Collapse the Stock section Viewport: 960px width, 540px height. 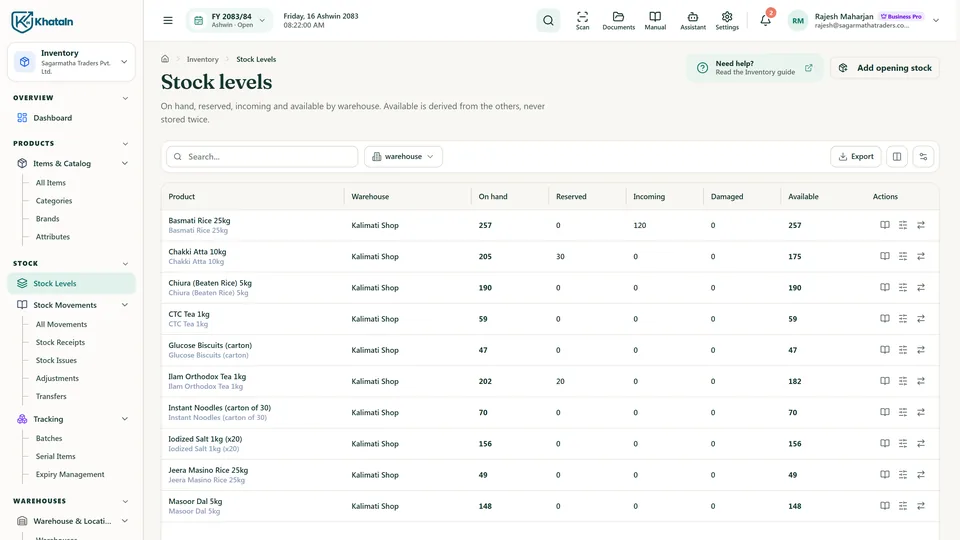click(x=125, y=264)
